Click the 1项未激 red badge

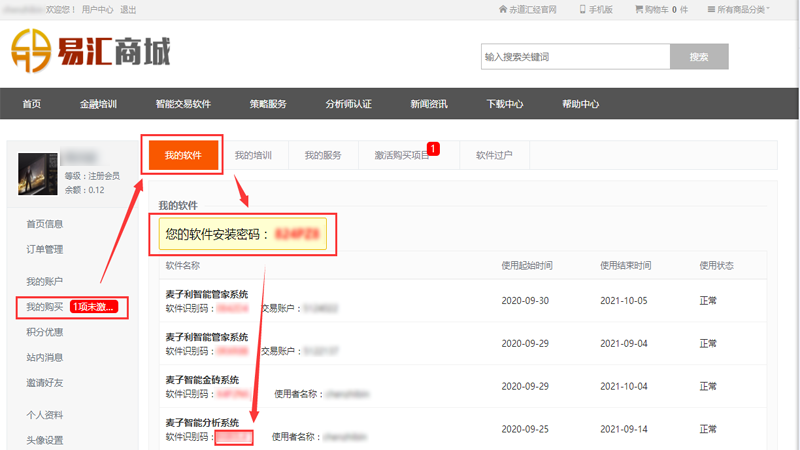click(x=94, y=307)
